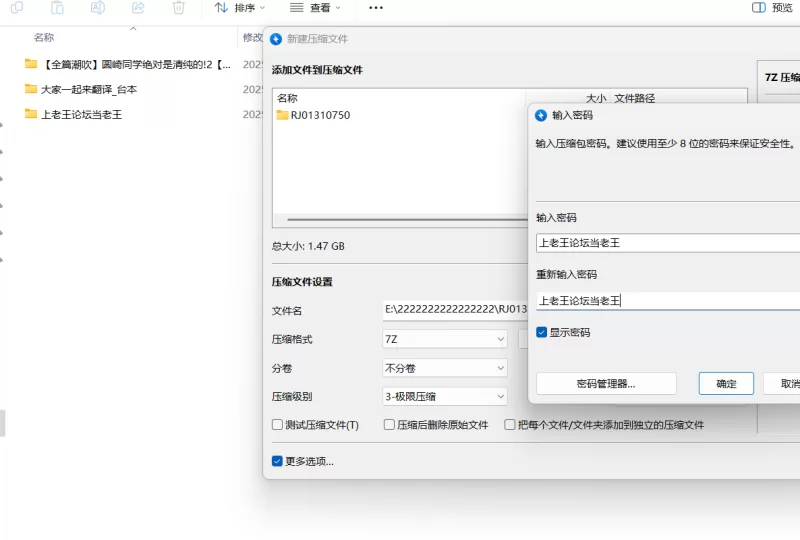Toggle the 更多选项 checkbox
800x540 pixels.
tap(278, 461)
